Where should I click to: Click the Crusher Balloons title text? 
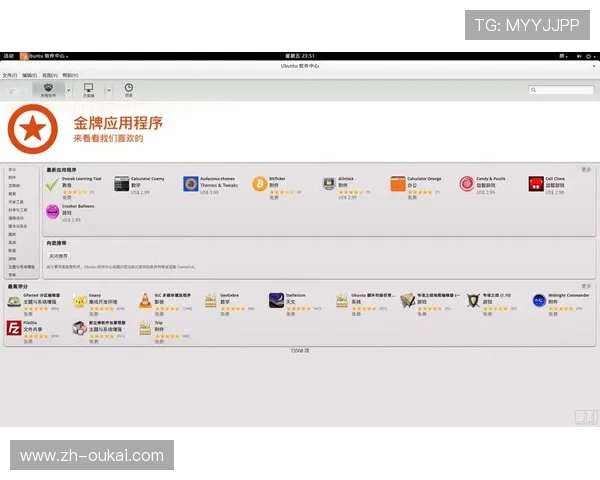[78, 206]
